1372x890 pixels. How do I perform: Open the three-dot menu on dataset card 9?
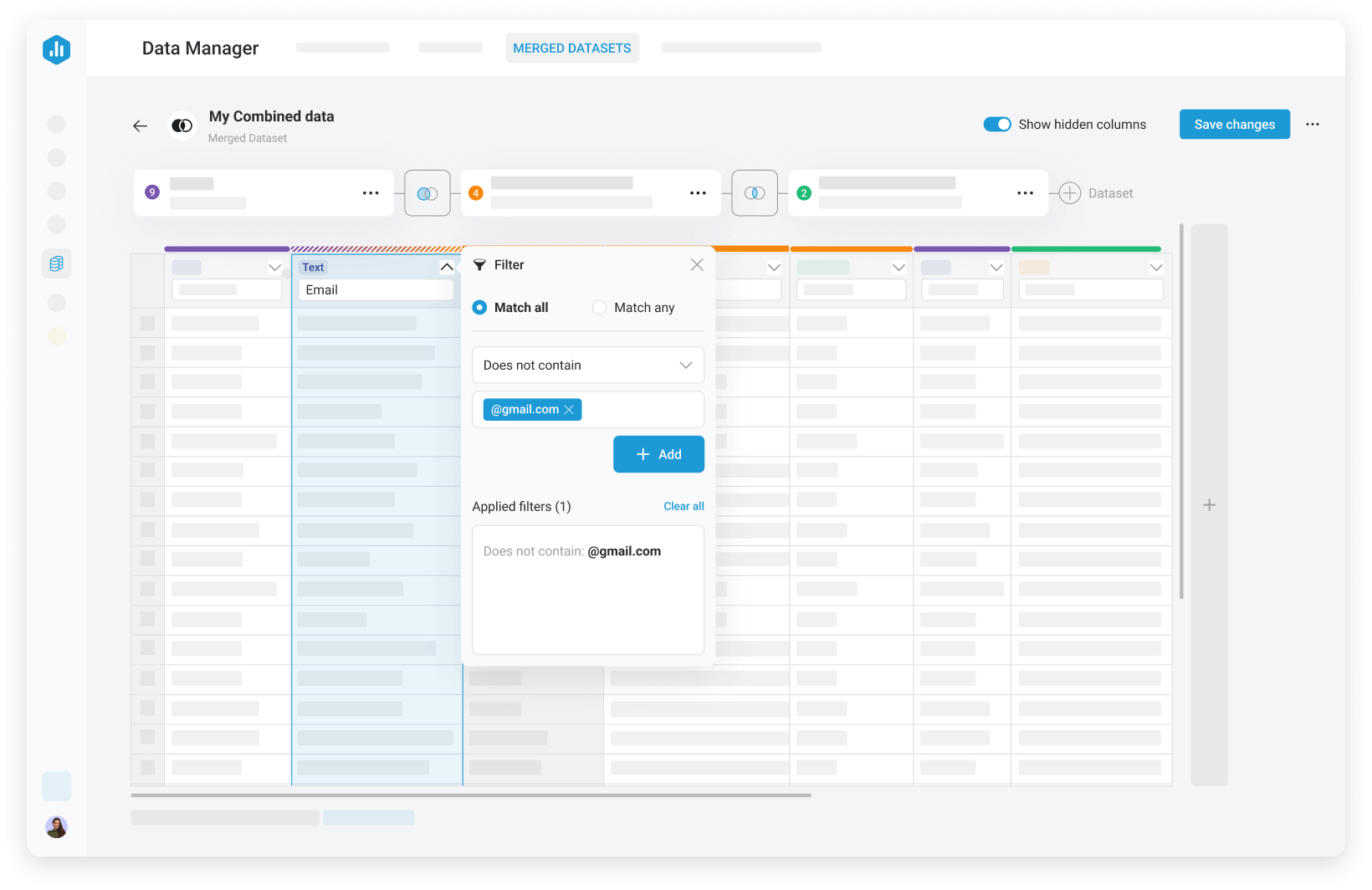click(x=371, y=192)
